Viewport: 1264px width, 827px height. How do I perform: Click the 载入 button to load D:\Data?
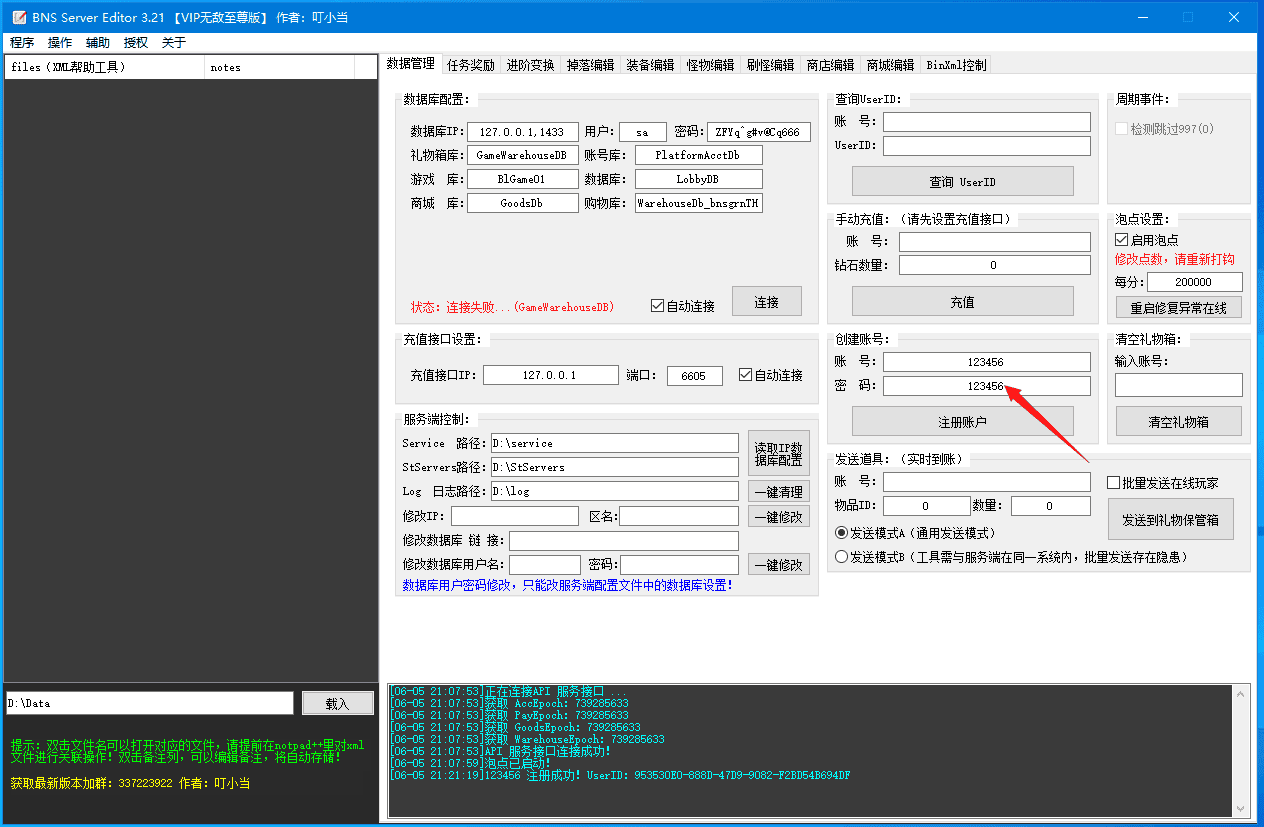point(337,702)
